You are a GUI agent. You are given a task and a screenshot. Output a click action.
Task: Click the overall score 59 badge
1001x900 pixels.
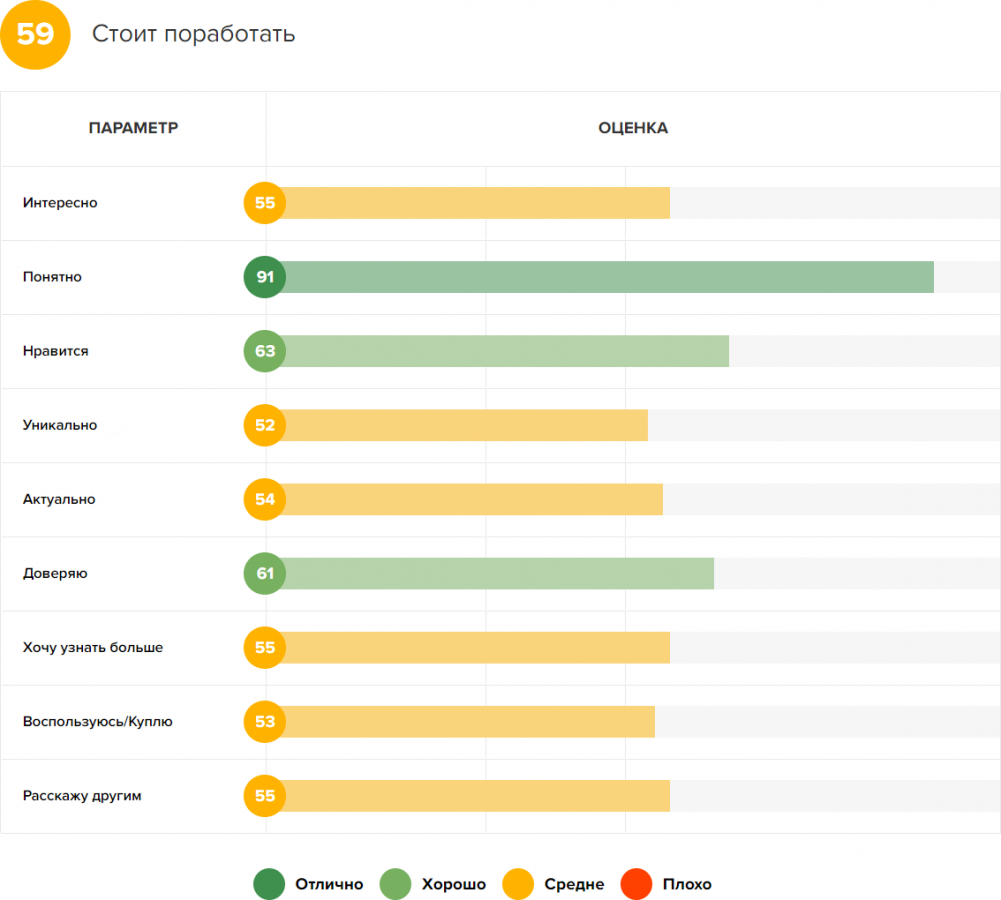[x=35, y=35]
